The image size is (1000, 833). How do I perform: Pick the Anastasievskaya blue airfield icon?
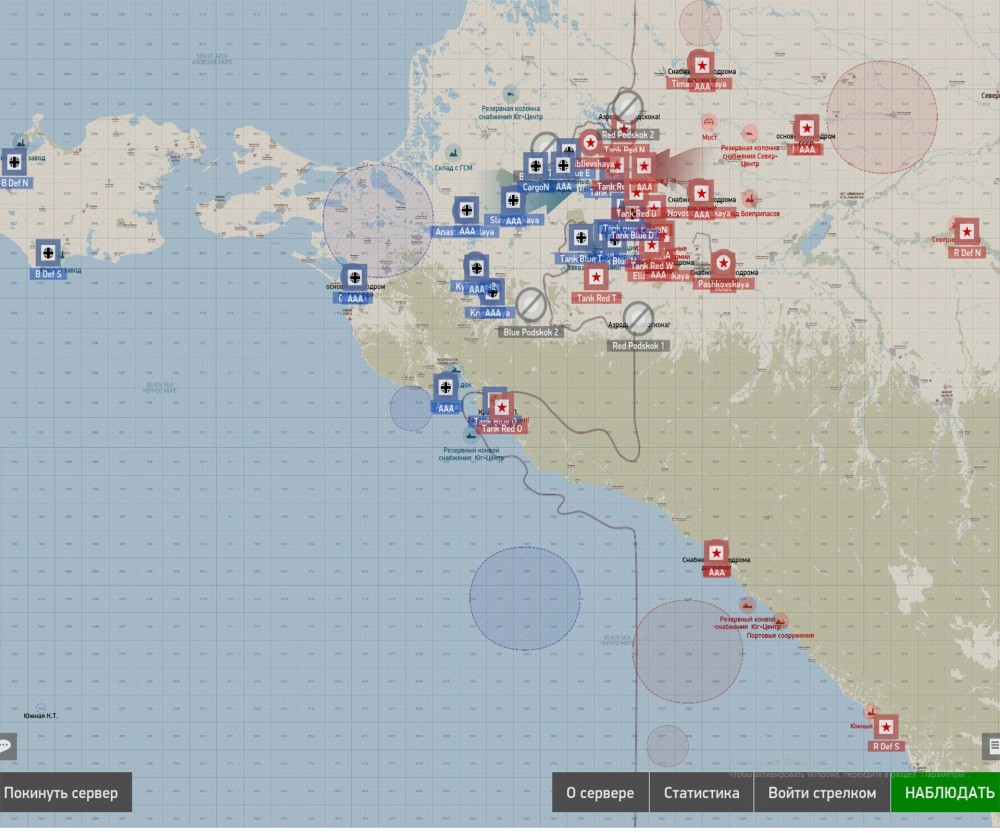click(x=466, y=210)
